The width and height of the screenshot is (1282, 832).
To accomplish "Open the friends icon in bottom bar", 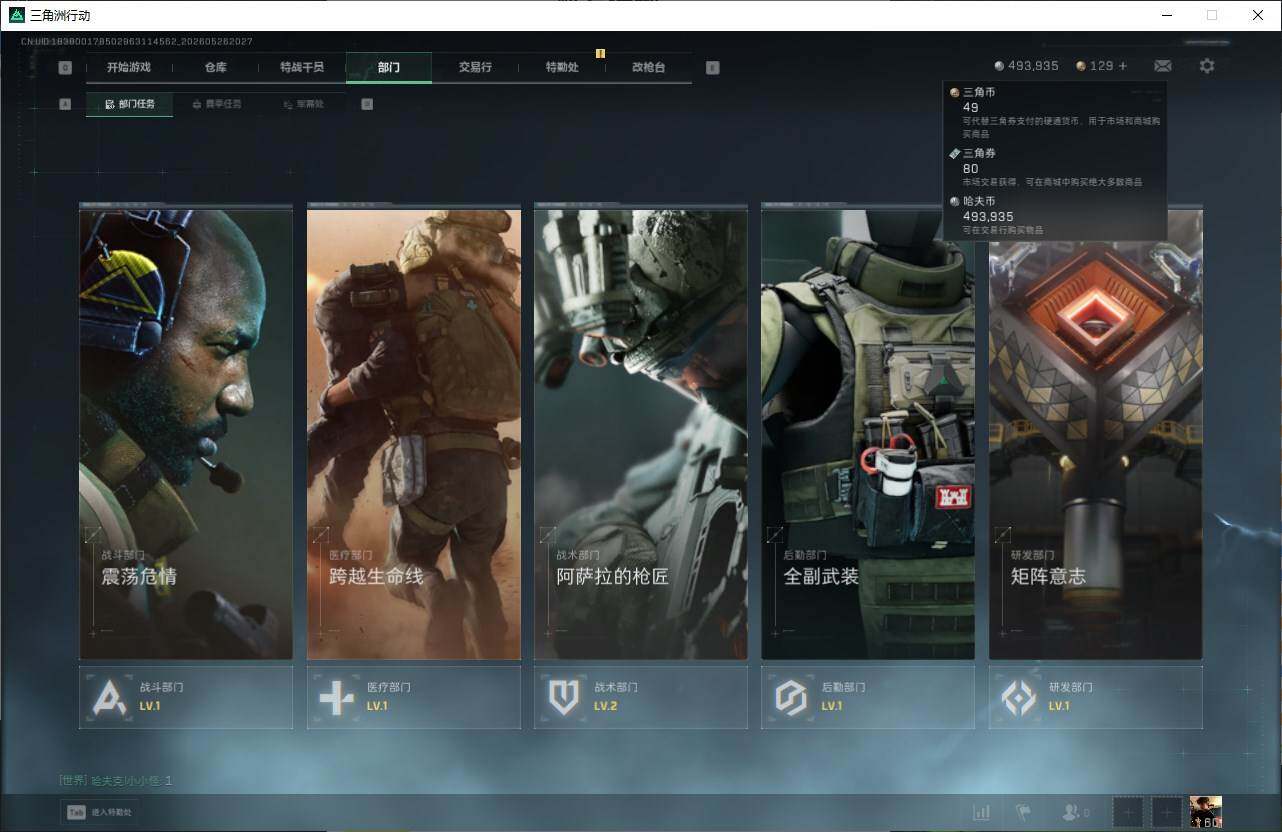I will pyautogui.click(x=1071, y=813).
